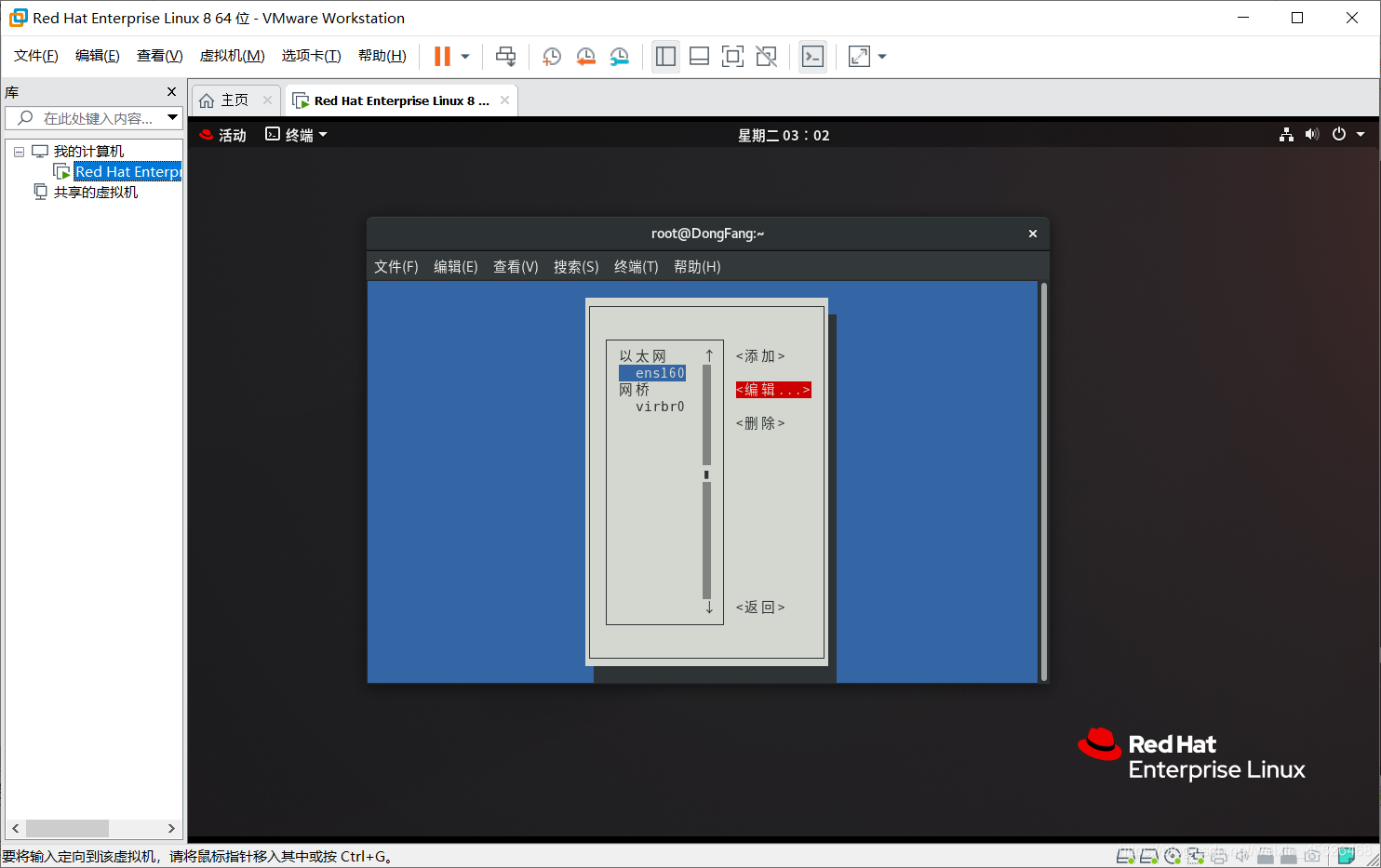Click the connection list down arrow

point(709,608)
